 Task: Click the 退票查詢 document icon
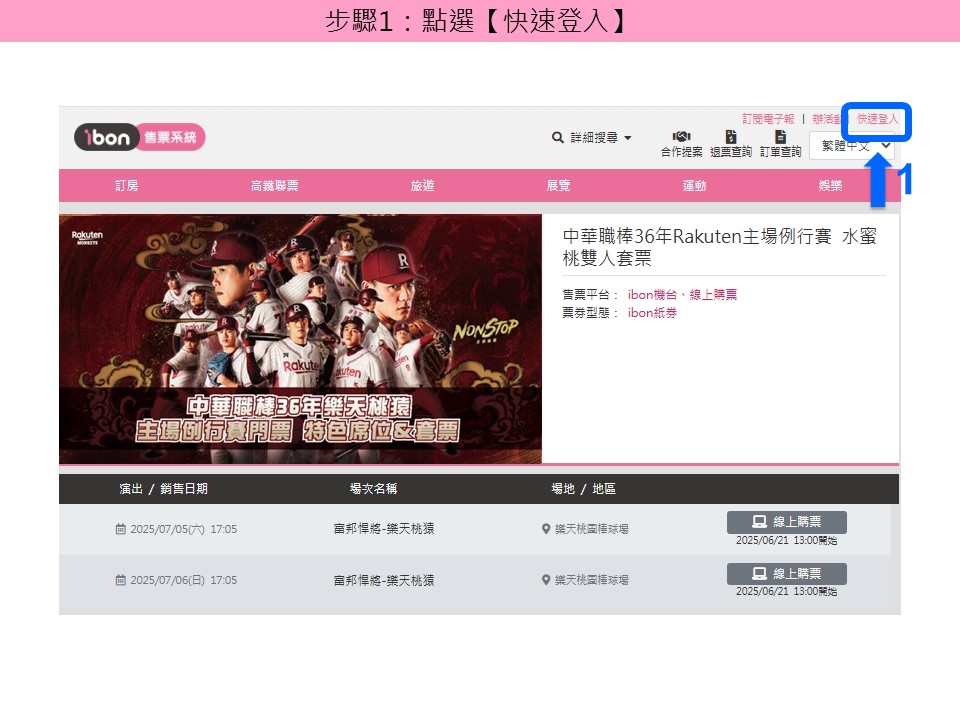tap(730, 137)
